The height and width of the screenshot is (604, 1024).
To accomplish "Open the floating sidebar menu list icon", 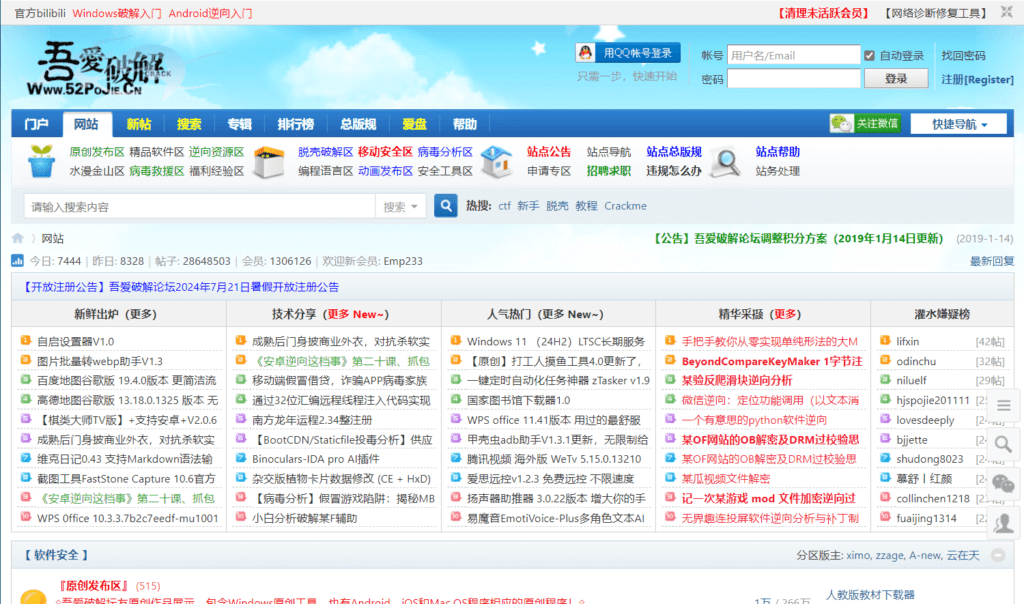I will (1004, 405).
